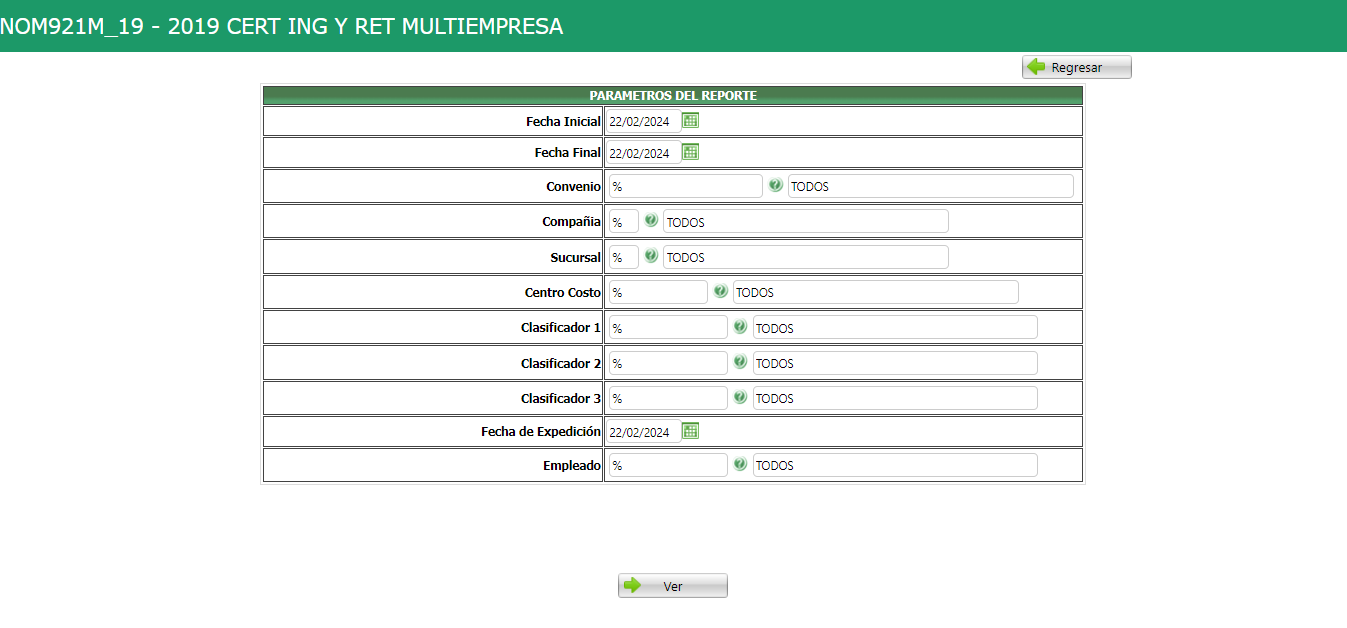Click the Compañia lookup help icon
Image resolution: width=1347 pixels, height=628 pixels.
click(651, 221)
